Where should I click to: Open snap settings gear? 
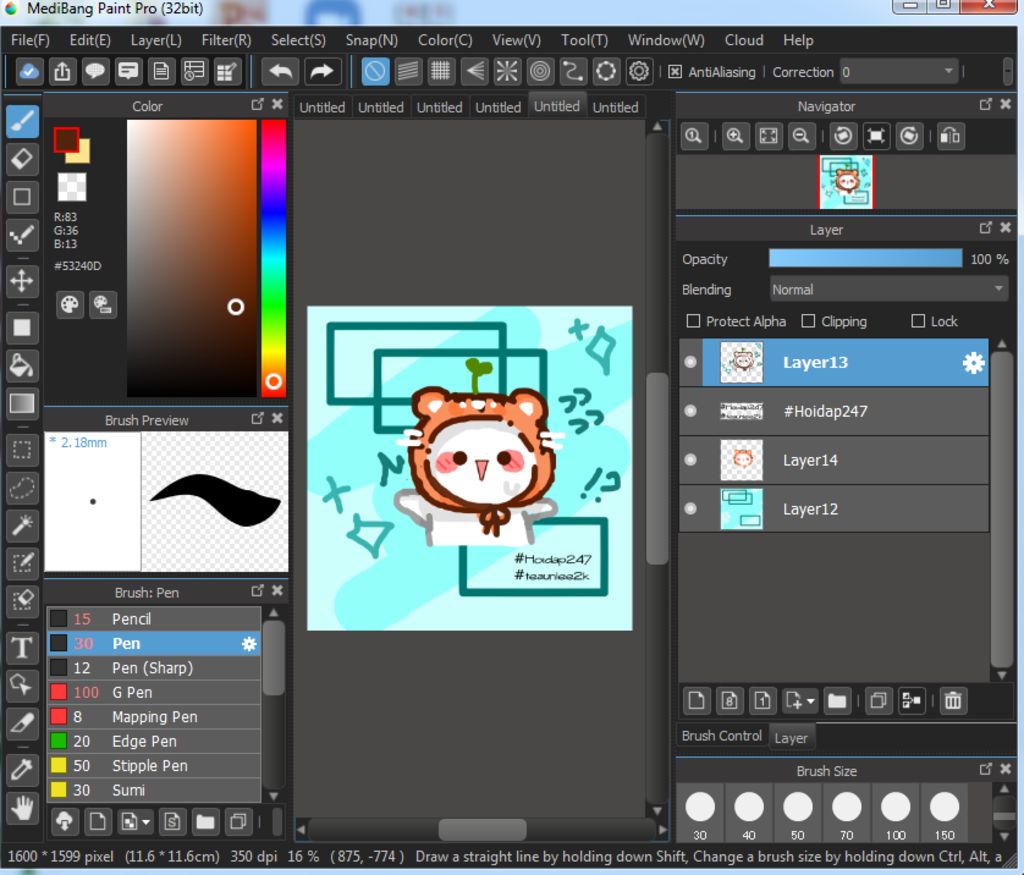[x=639, y=71]
